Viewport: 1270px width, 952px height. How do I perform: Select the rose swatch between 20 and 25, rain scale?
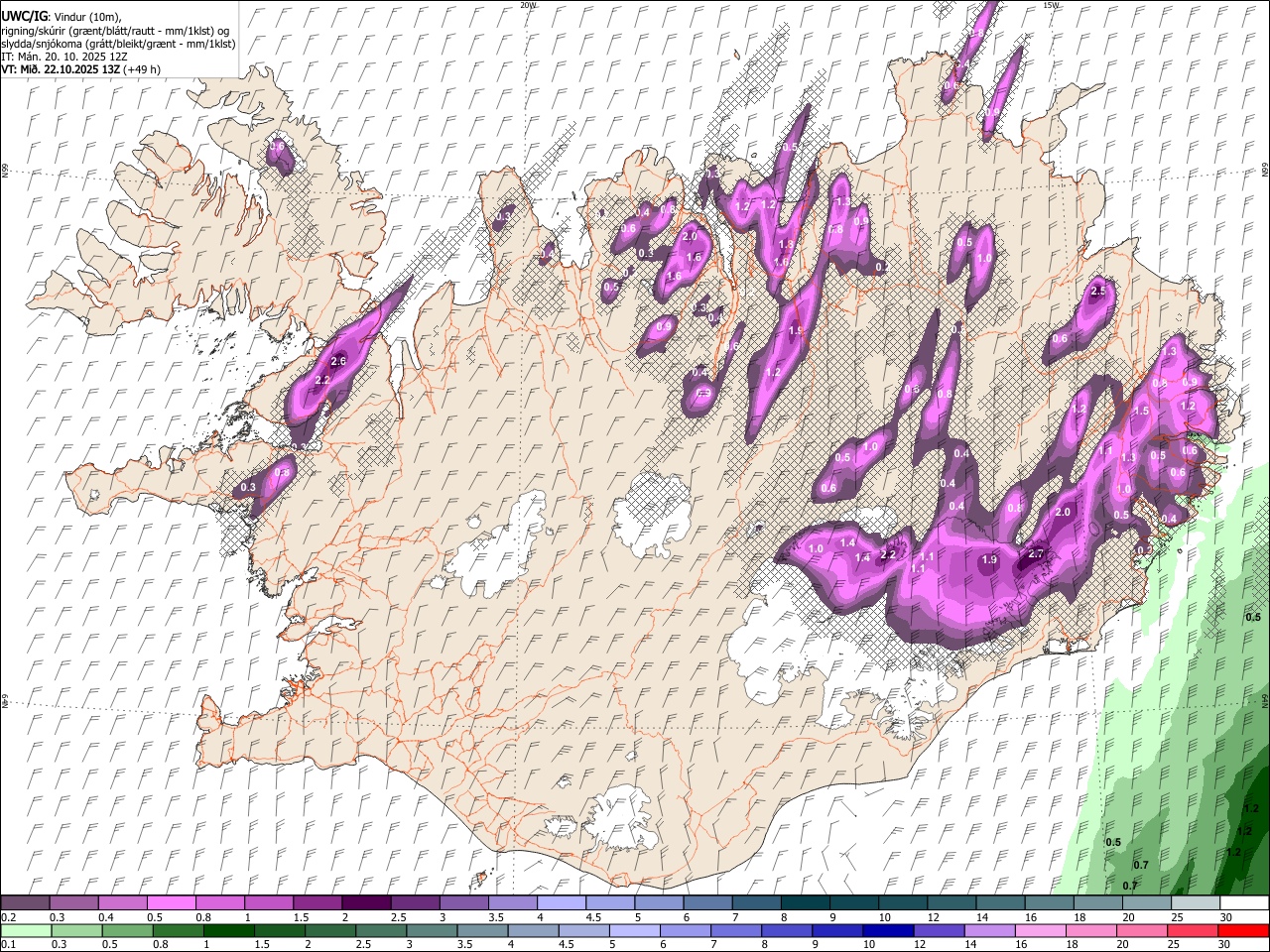(x=1141, y=930)
